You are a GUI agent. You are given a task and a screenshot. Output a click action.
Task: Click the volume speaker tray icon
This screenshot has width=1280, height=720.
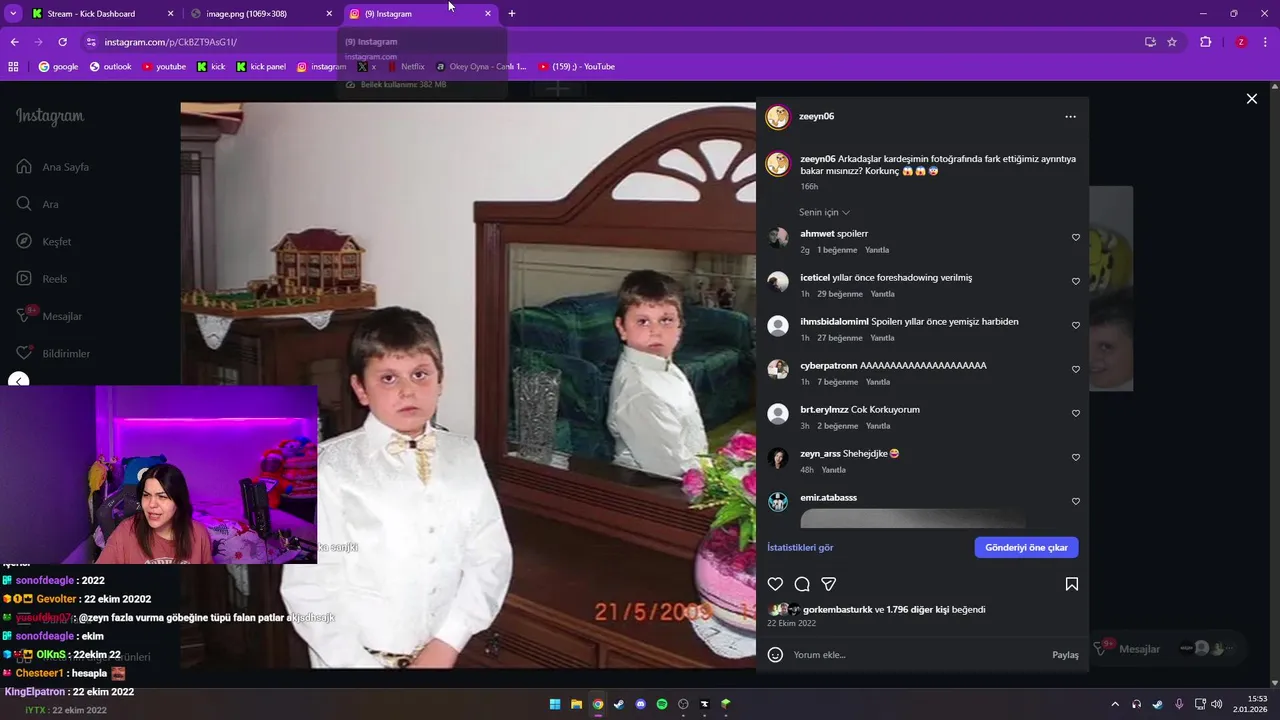[x=1216, y=704]
